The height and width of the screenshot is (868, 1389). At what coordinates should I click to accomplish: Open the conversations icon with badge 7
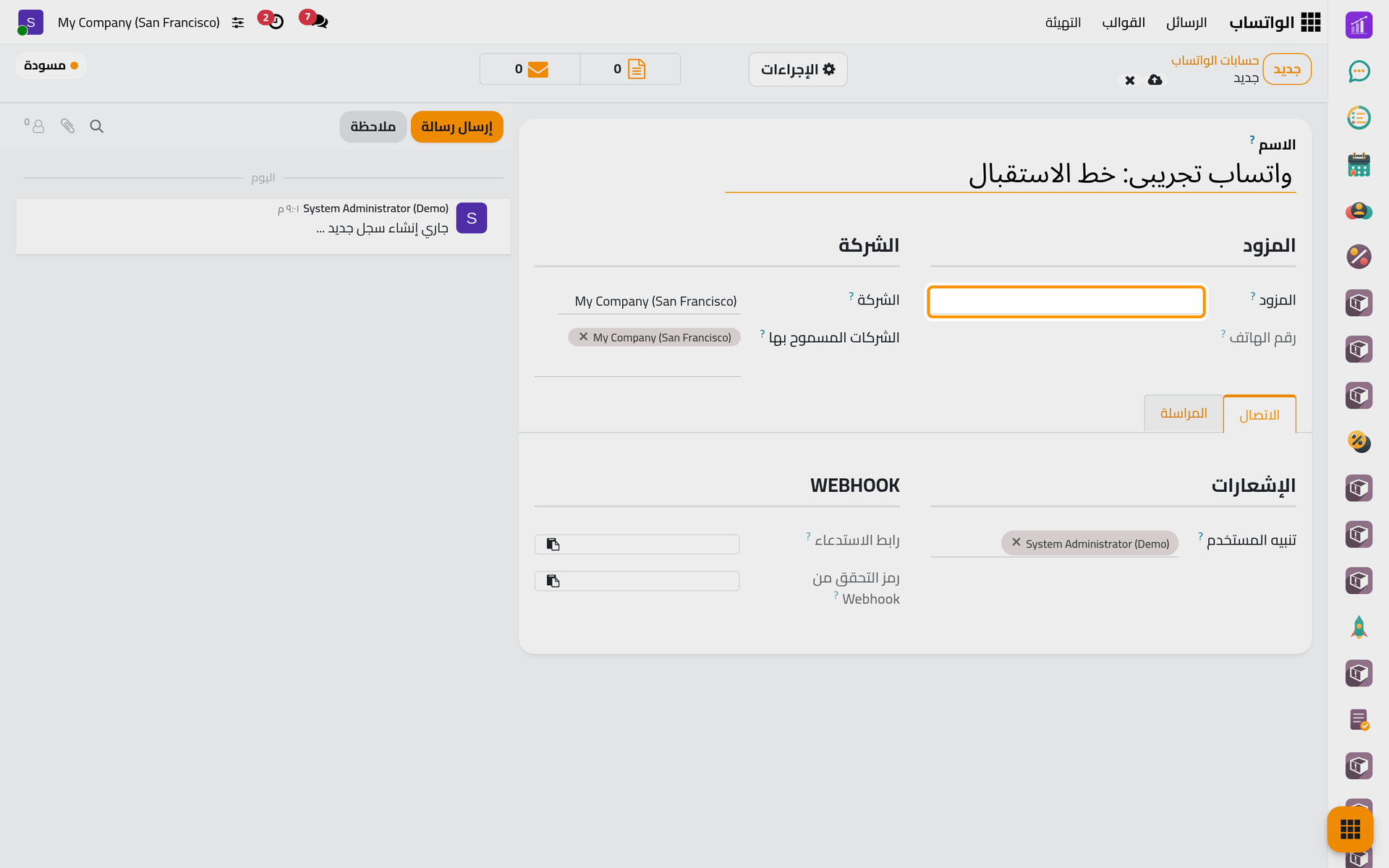coord(318,22)
